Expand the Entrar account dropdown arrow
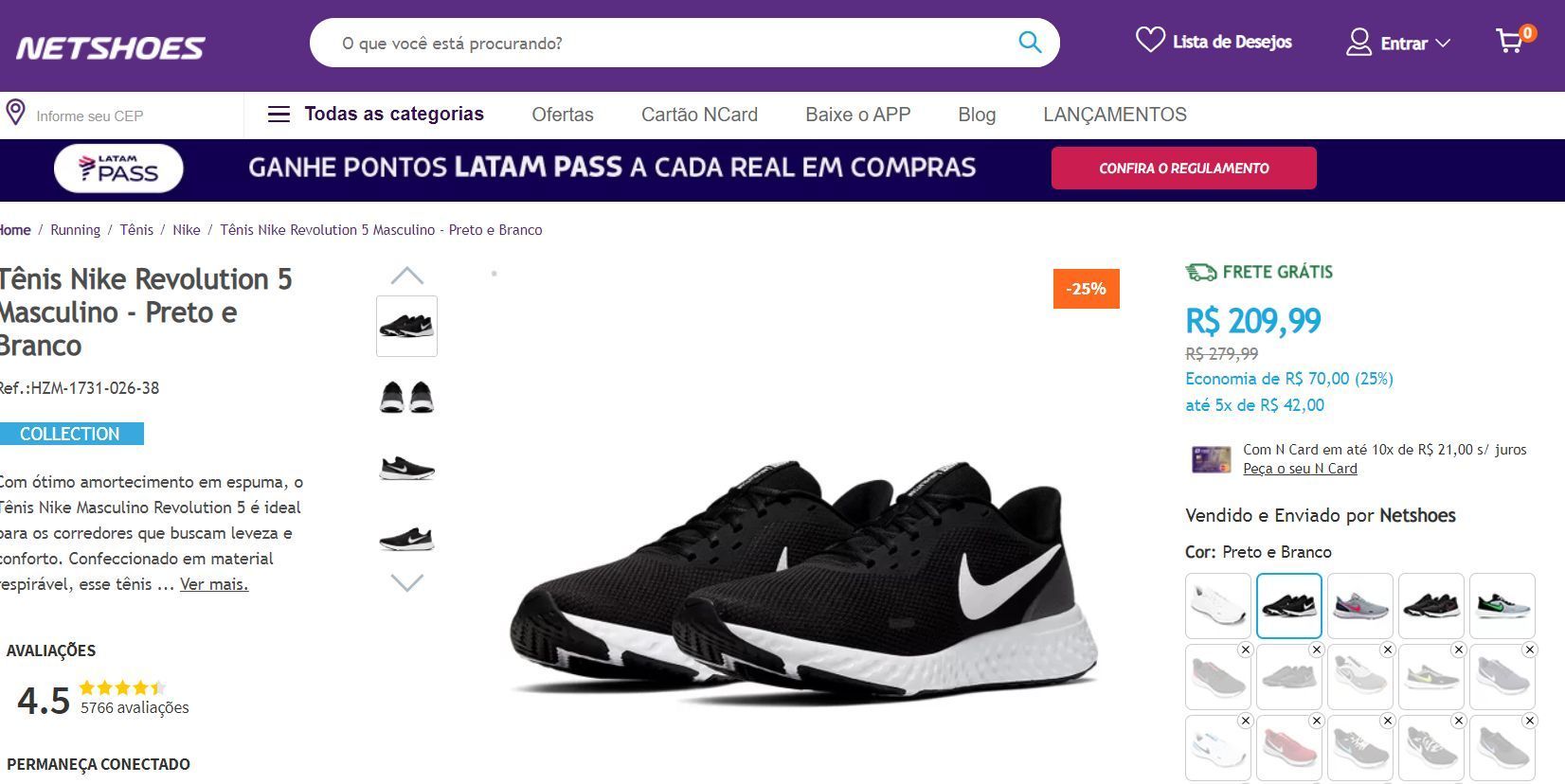This screenshot has width=1565, height=784. [1443, 44]
